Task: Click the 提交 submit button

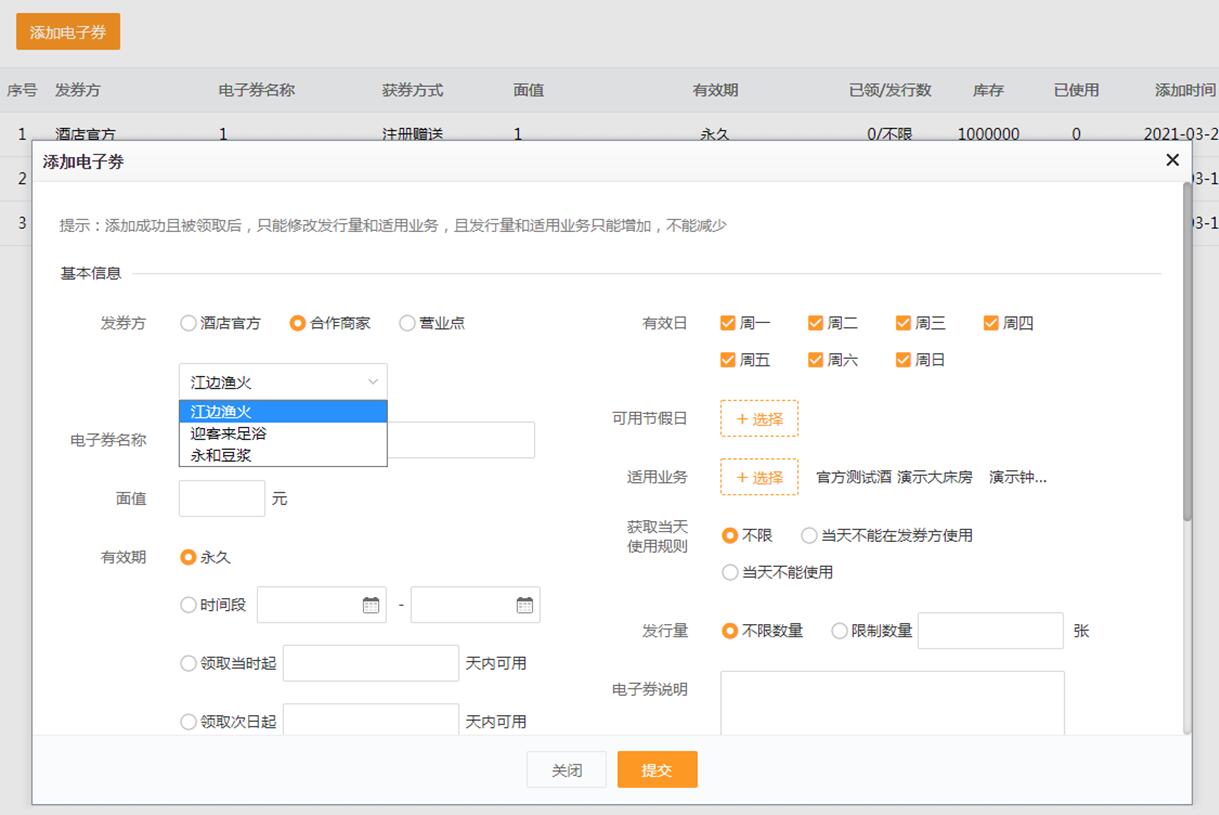Action: pyautogui.click(x=657, y=770)
